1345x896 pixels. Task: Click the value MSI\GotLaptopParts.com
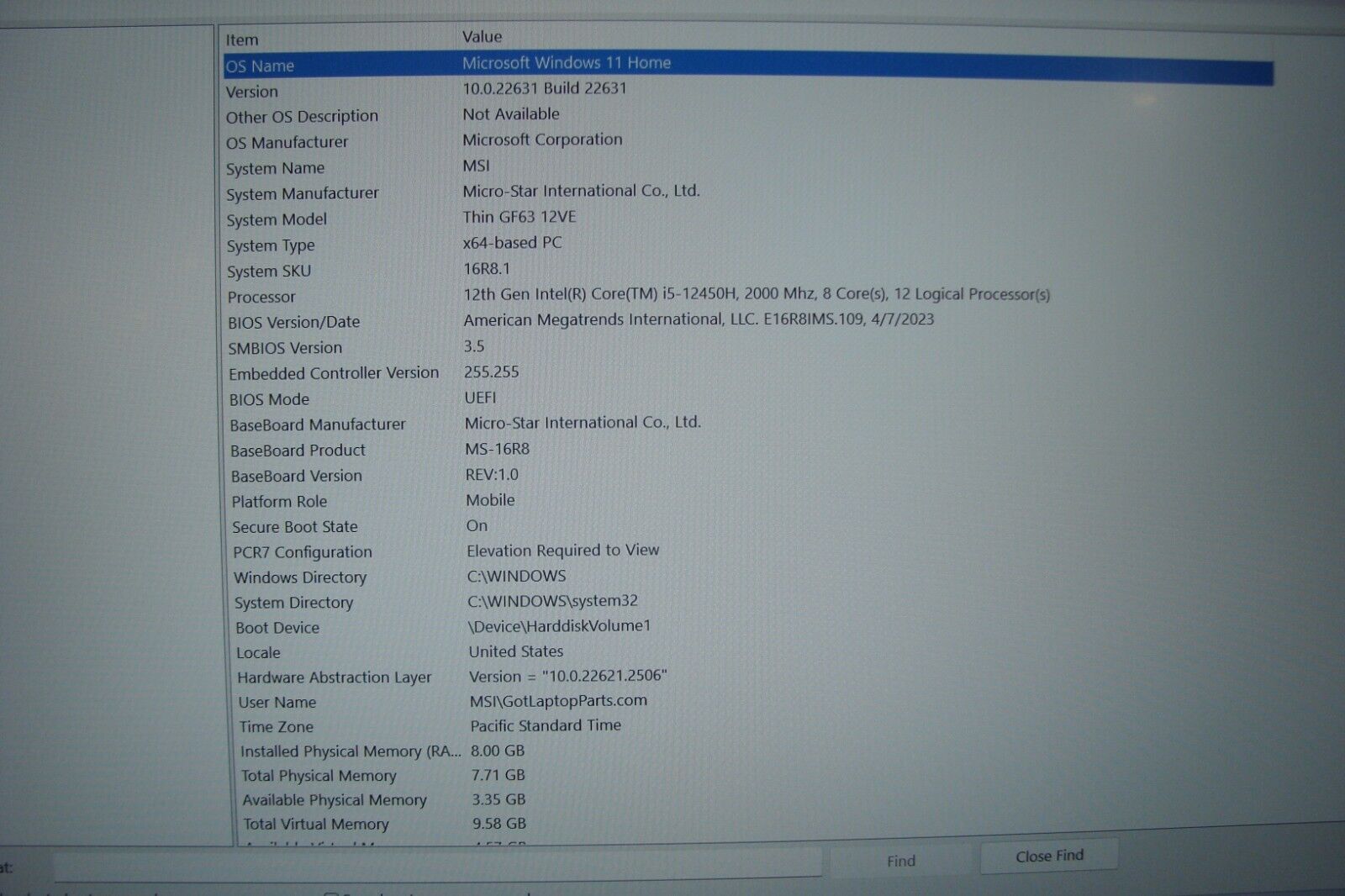(x=558, y=700)
